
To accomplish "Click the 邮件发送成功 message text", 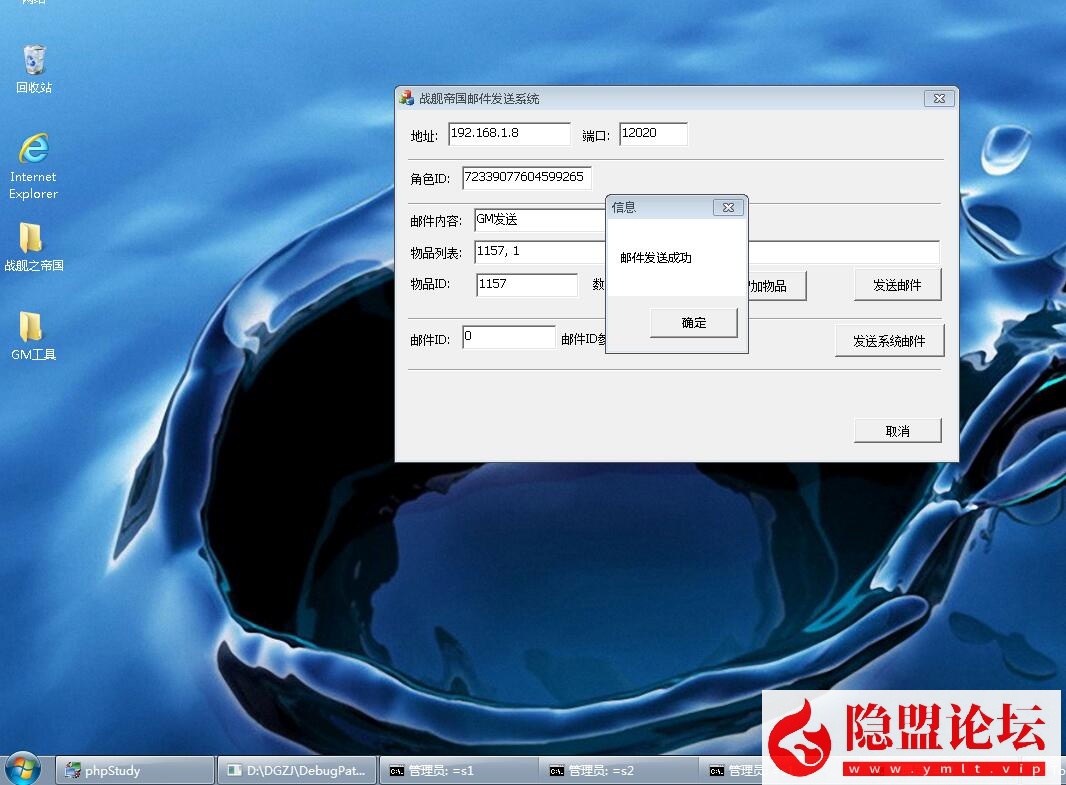I will (x=655, y=258).
